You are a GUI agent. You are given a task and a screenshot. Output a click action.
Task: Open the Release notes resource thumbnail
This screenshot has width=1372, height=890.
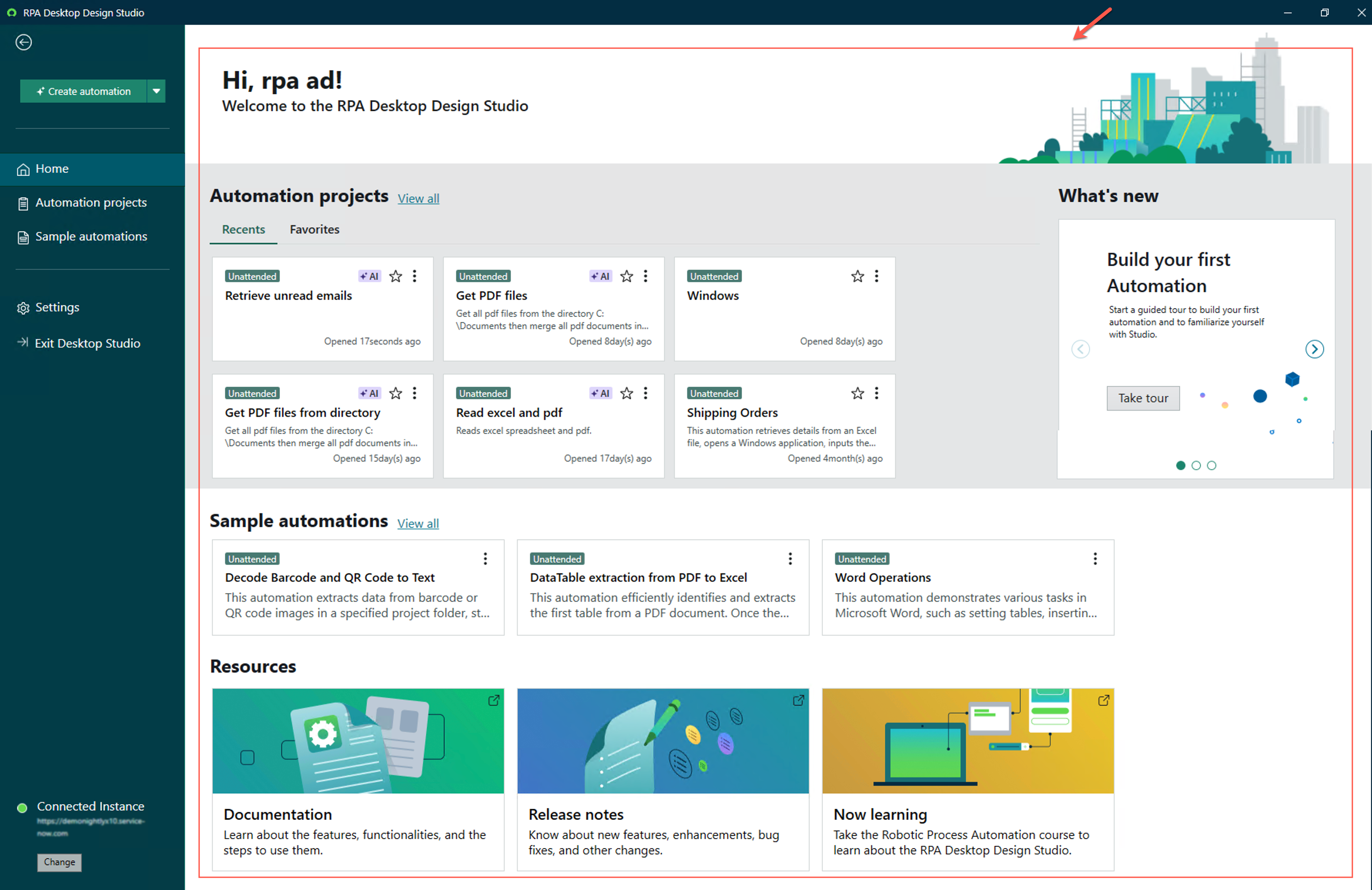[663, 741]
